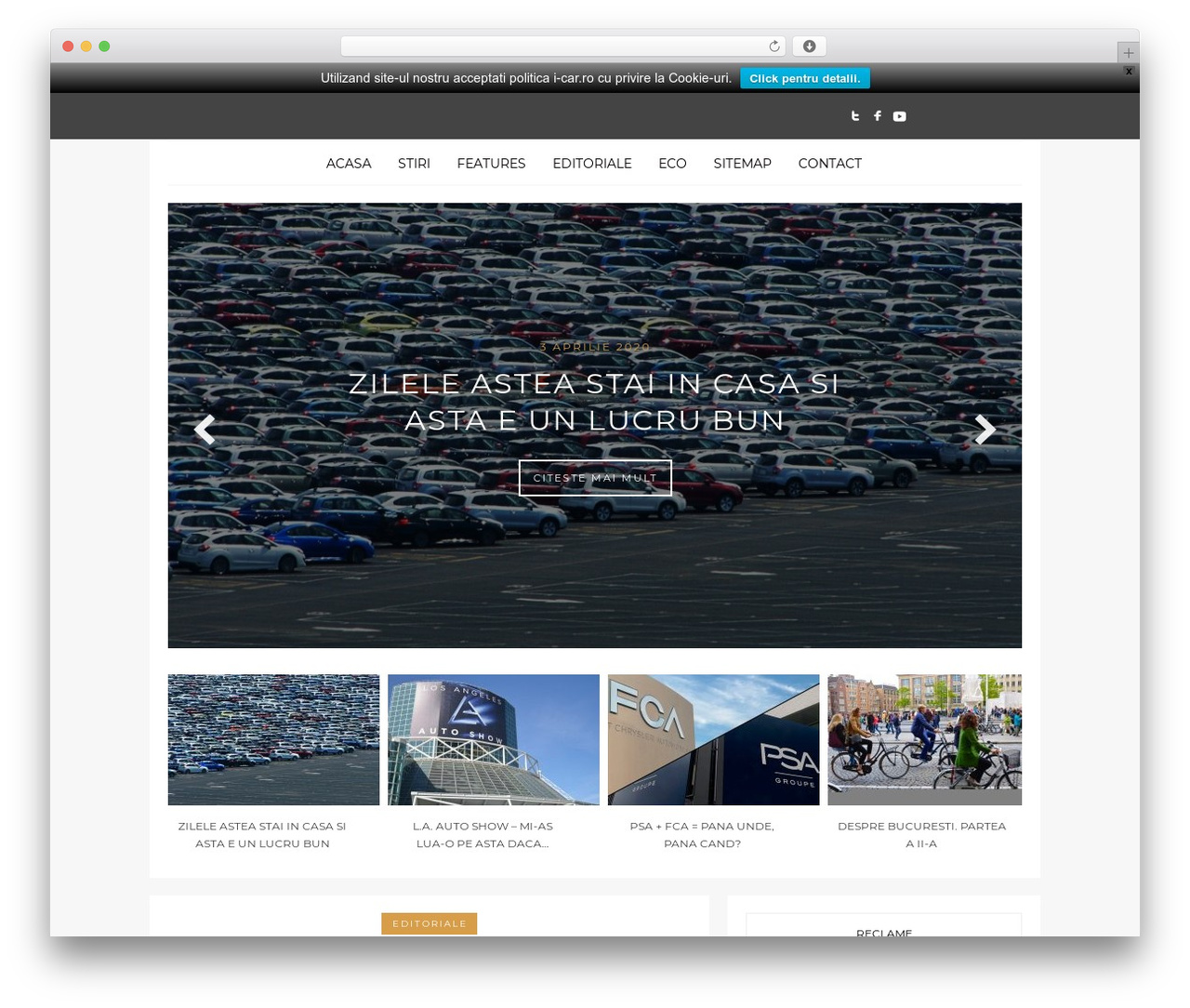1190x1008 pixels.
Task: Open the cyclists in Bucharest thumbnail
Action: coord(924,739)
